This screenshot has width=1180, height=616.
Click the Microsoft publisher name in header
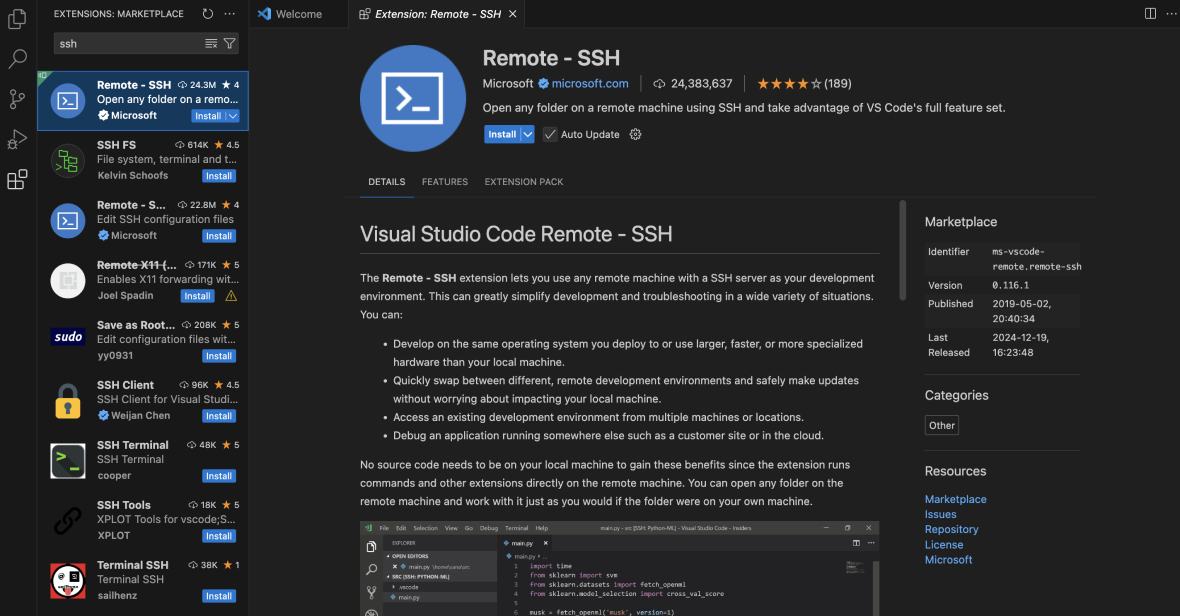click(507, 83)
